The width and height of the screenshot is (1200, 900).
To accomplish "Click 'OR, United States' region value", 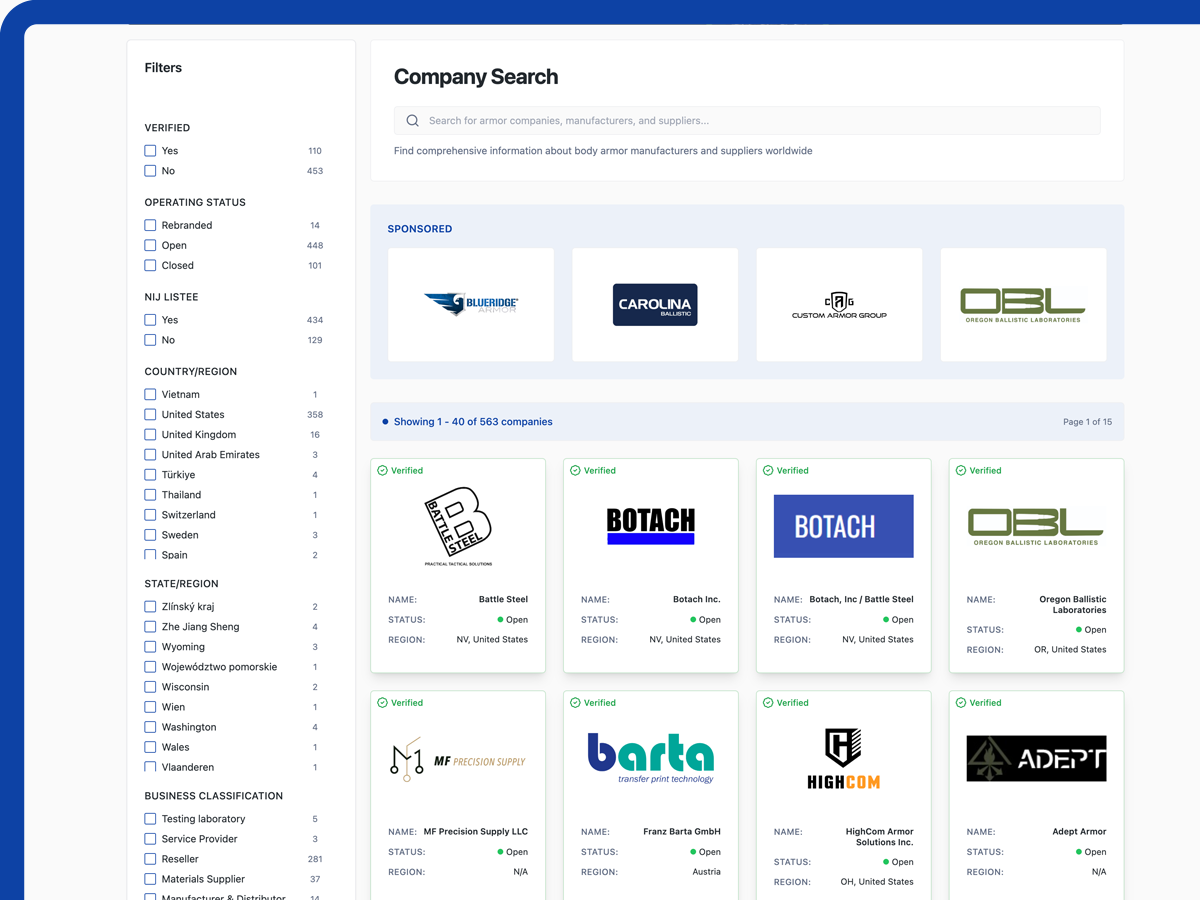I will coord(1070,650).
